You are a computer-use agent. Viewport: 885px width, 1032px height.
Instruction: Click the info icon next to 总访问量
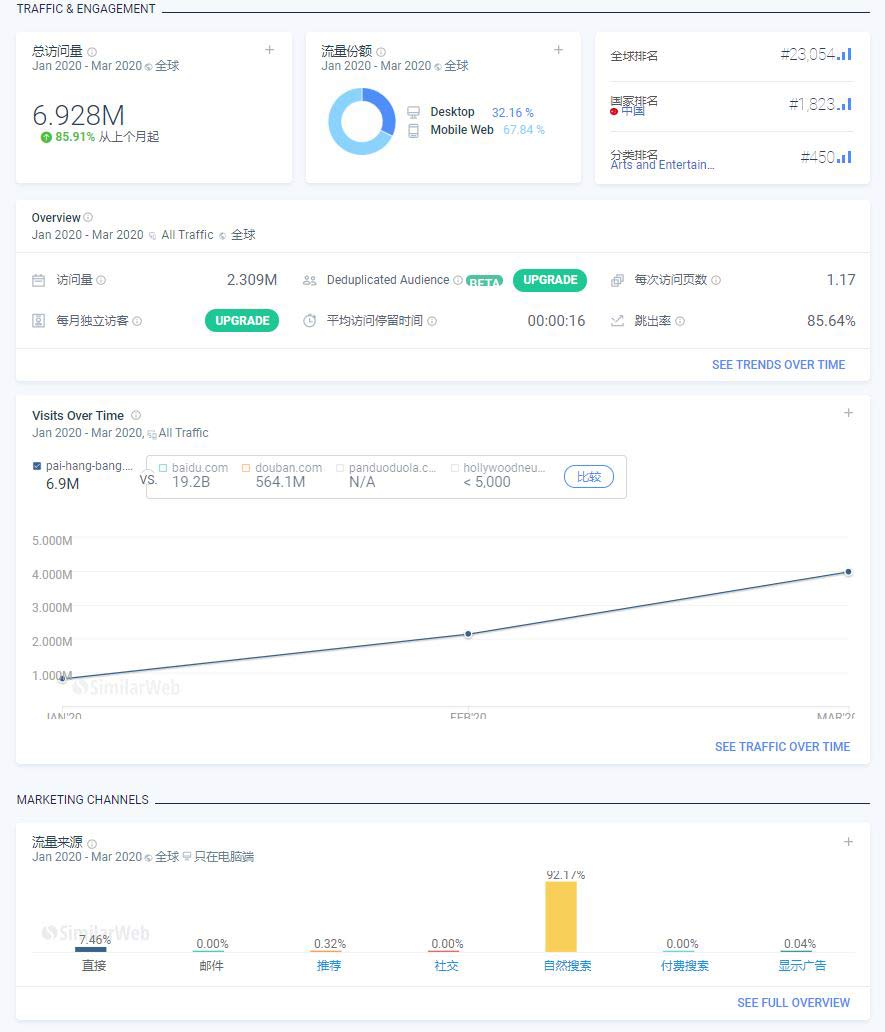pos(90,50)
